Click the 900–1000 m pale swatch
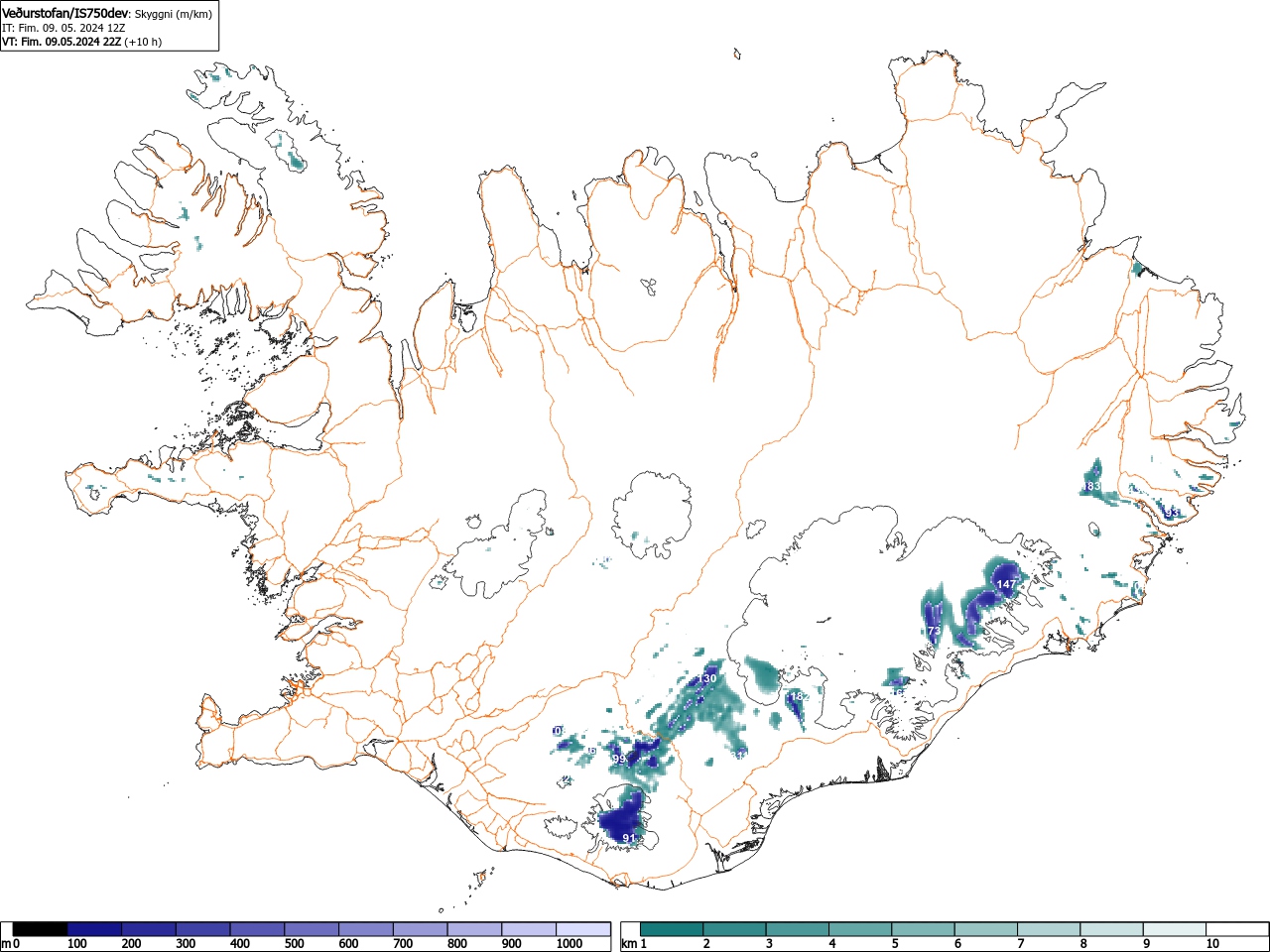Viewport: 1270px width, 952px height. coord(529,929)
